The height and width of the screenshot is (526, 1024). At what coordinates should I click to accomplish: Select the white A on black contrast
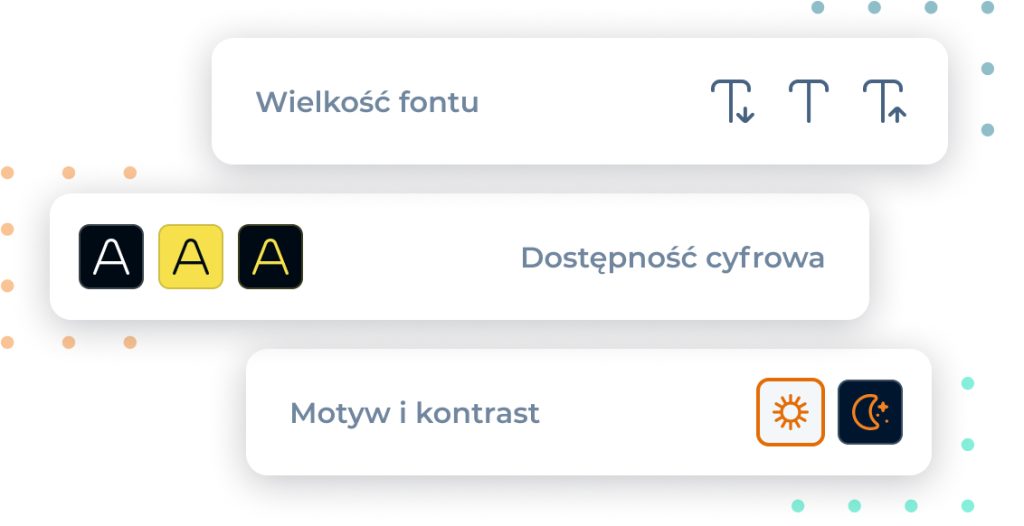tap(111, 257)
